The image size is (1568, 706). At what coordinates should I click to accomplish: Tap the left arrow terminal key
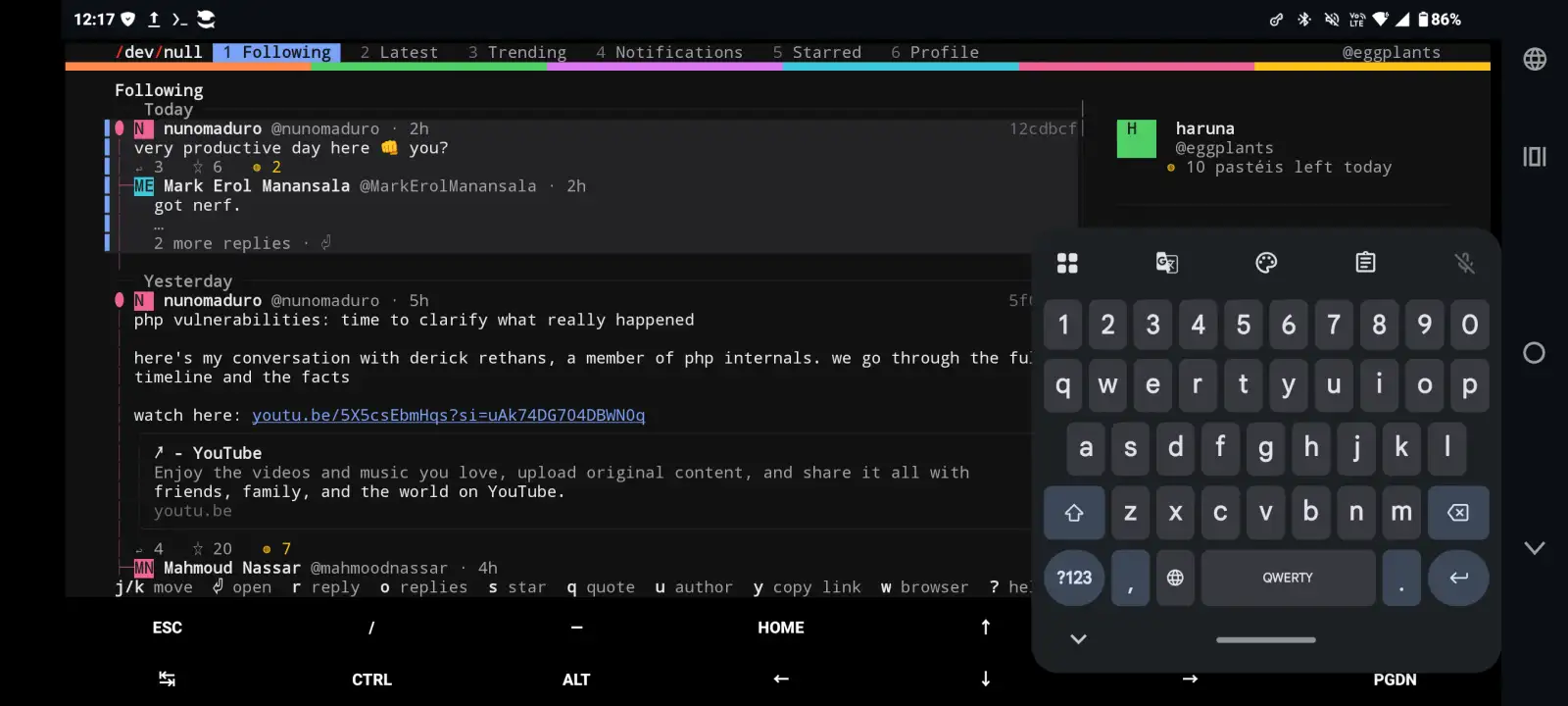781,679
